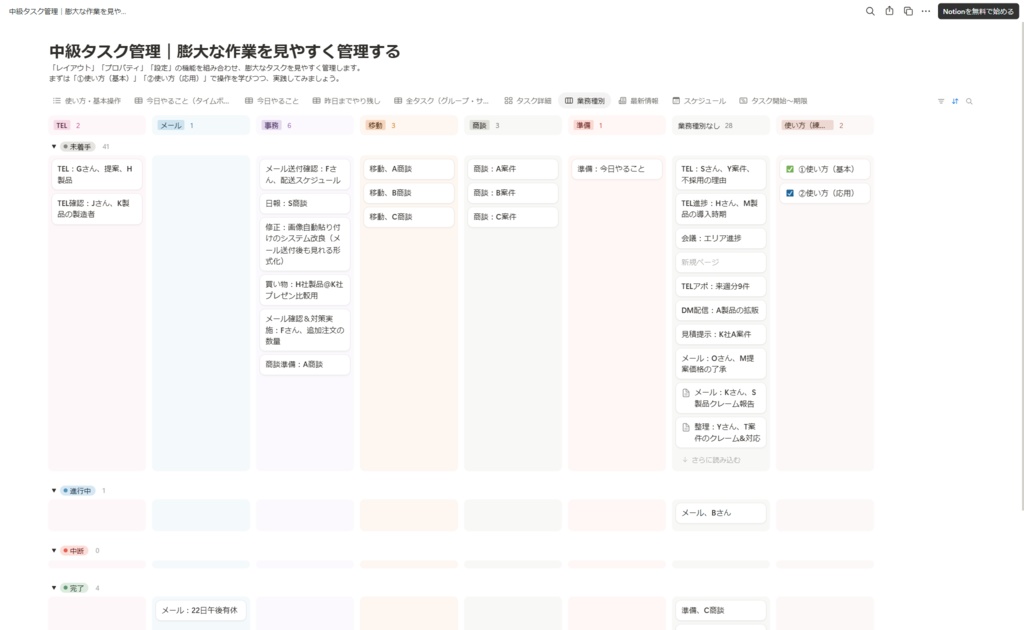Expand the 完了 group disclosure triangle
Image resolution: width=1024 pixels, height=630 pixels.
coord(55,588)
